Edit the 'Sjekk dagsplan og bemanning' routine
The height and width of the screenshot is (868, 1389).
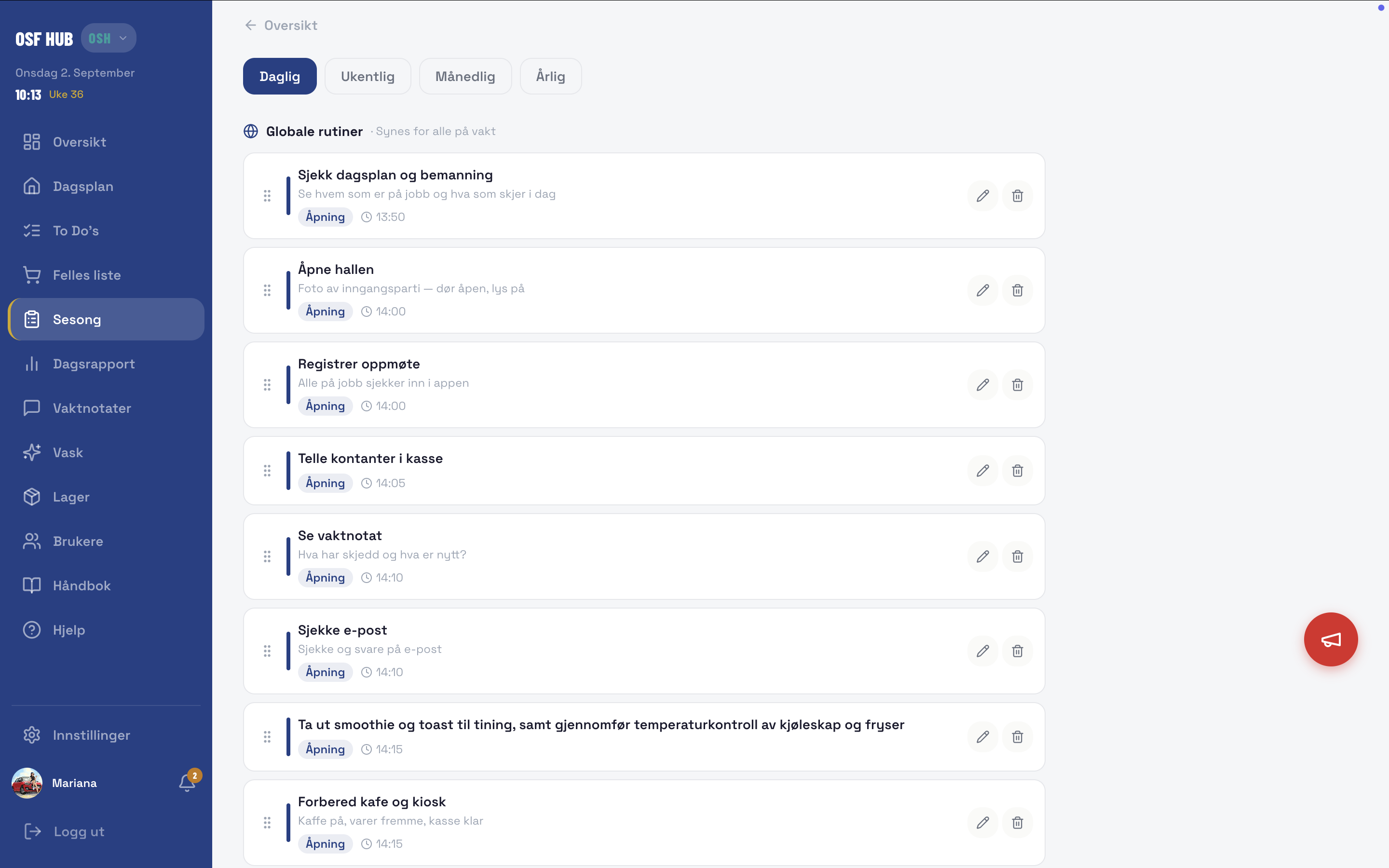point(982,196)
